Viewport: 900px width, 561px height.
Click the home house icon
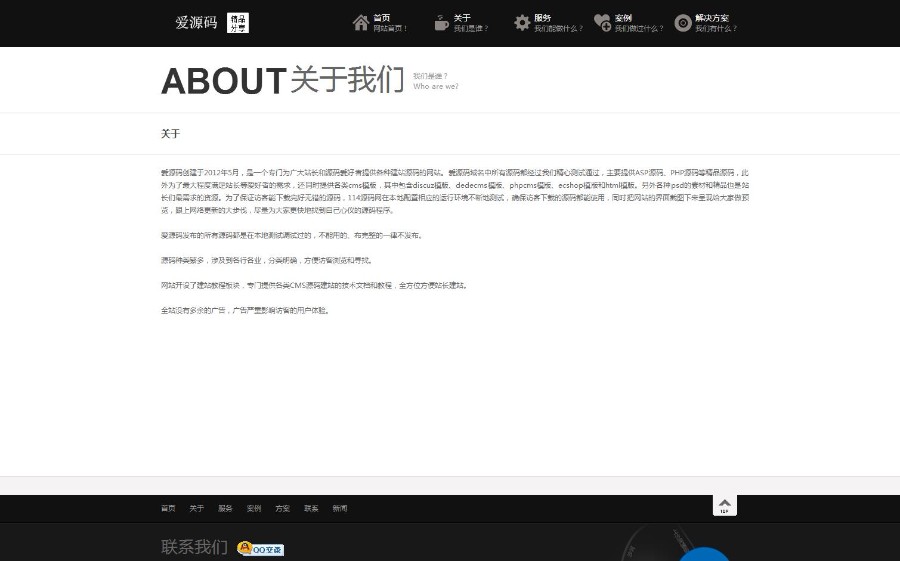click(x=361, y=23)
